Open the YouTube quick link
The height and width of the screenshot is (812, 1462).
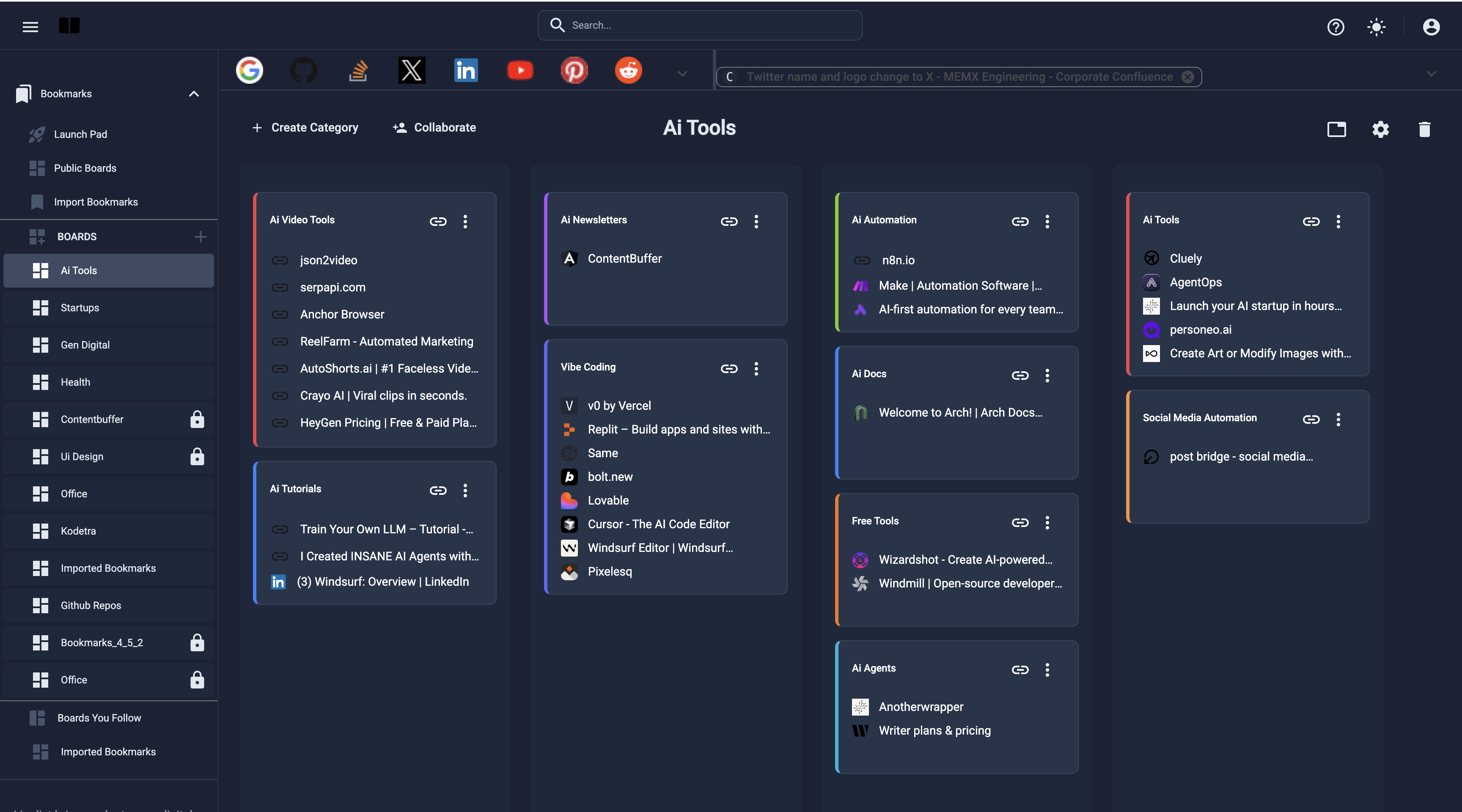520,70
